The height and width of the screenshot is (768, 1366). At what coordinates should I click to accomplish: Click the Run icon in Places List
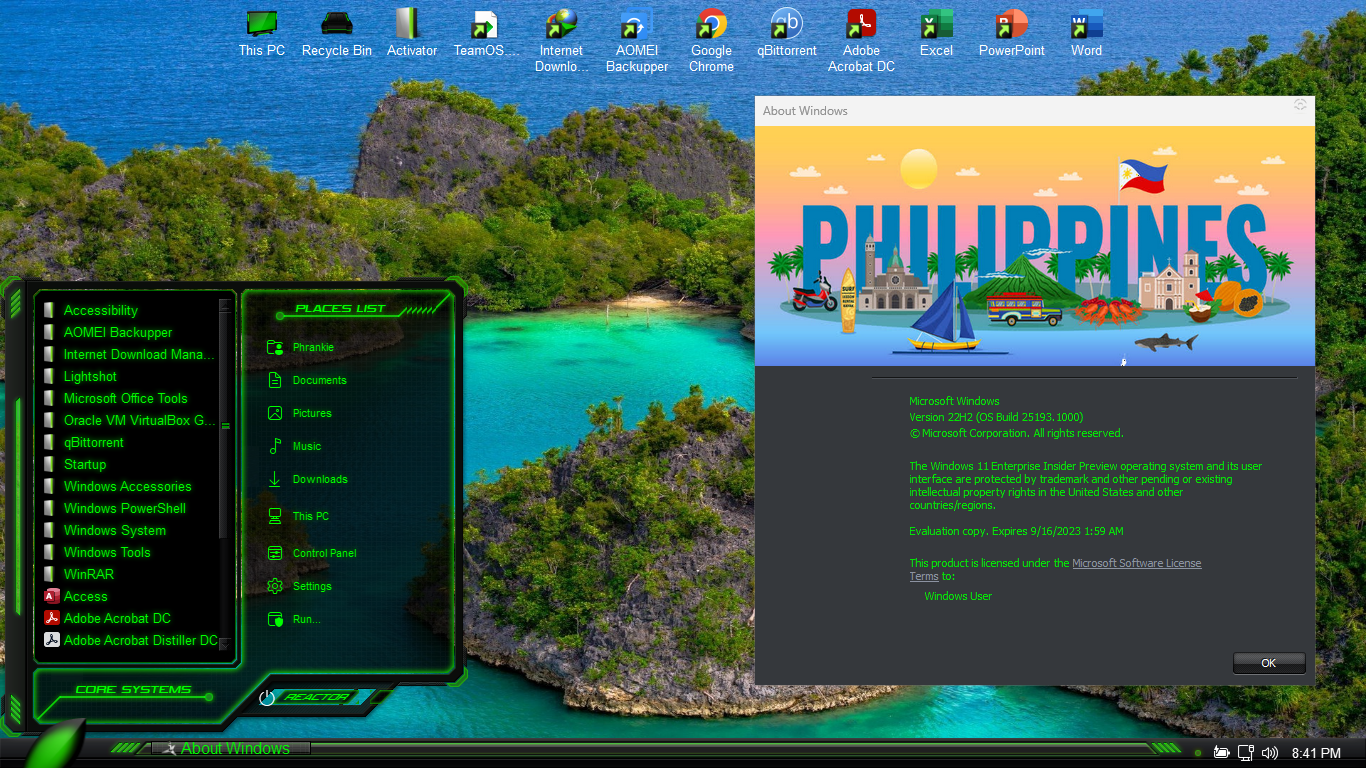click(x=275, y=619)
